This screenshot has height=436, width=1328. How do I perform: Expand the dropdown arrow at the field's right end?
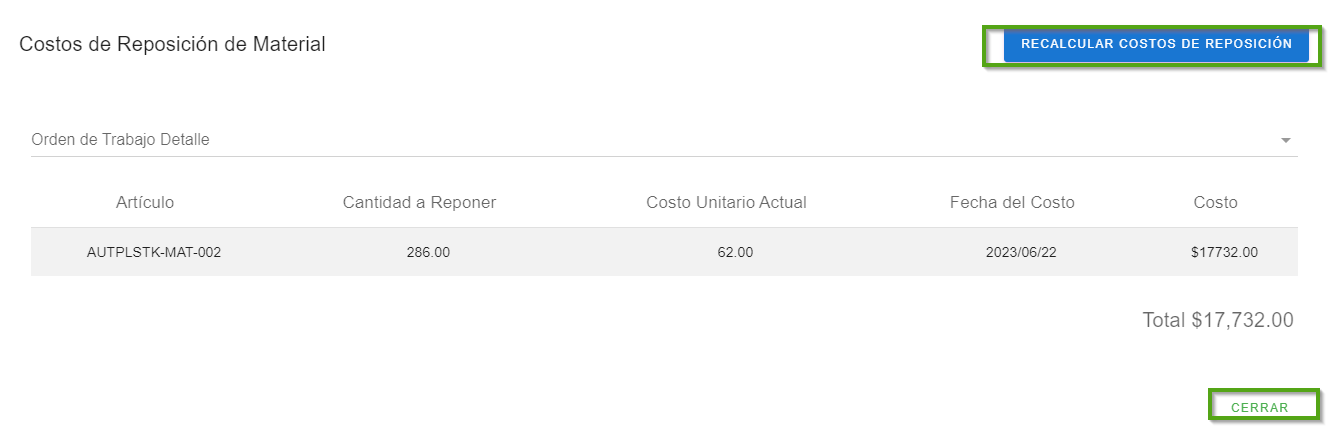[1286, 140]
